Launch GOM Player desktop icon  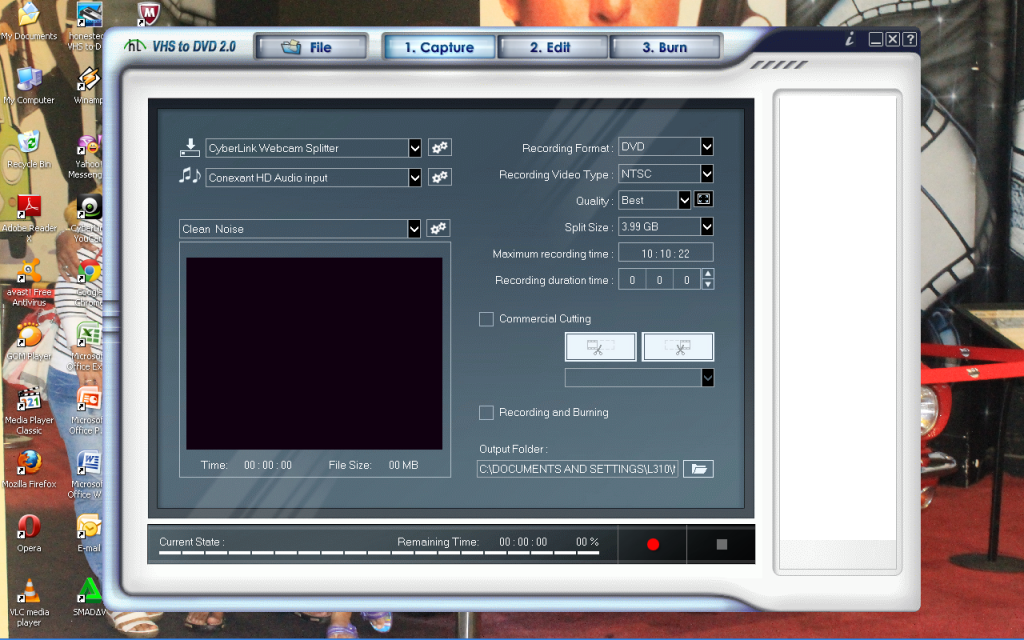coord(29,341)
